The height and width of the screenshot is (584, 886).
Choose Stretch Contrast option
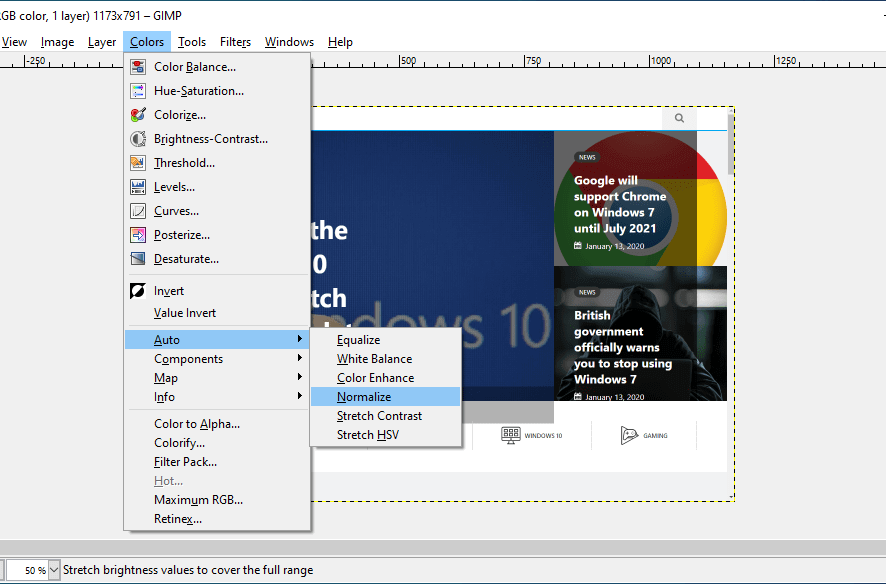pyautogui.click(x=386, y=416)
